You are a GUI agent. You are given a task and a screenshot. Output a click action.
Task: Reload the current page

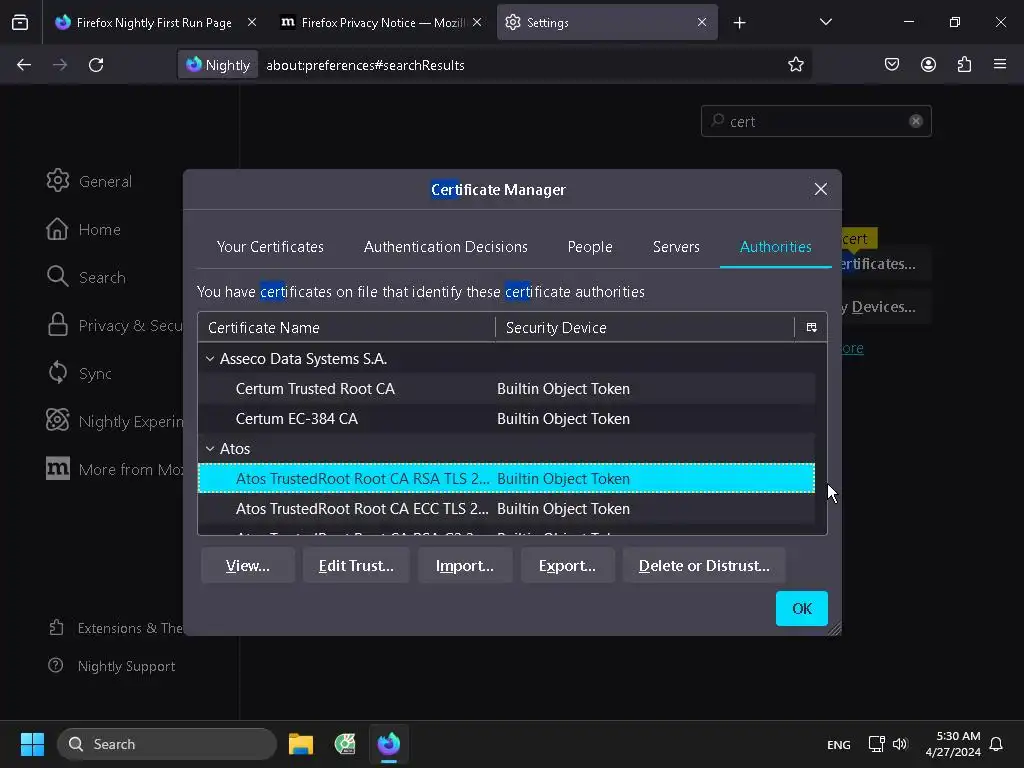click(96, 65)
